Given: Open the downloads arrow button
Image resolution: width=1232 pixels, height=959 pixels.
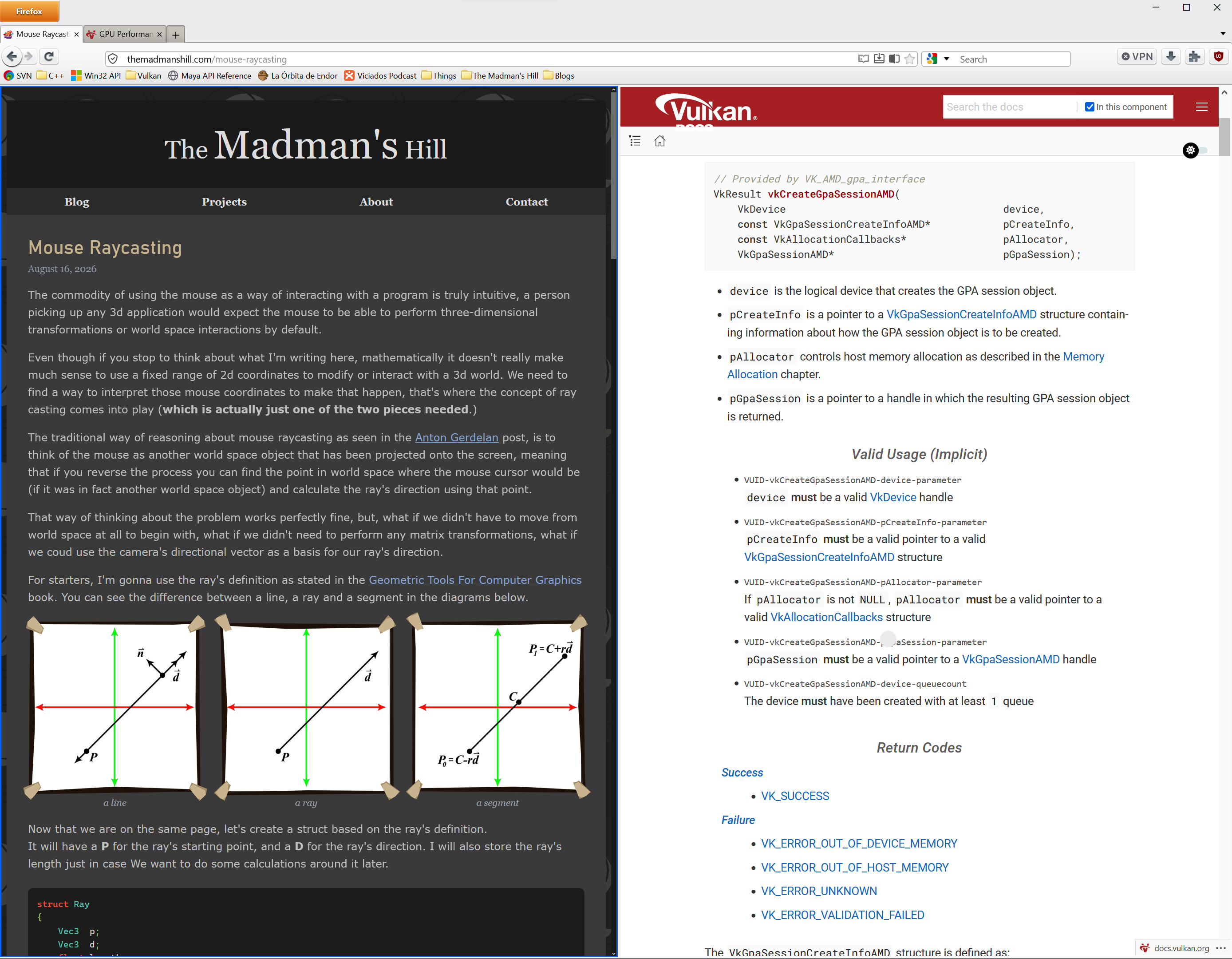Looking at the screenshot, I should coord(1170,56).
